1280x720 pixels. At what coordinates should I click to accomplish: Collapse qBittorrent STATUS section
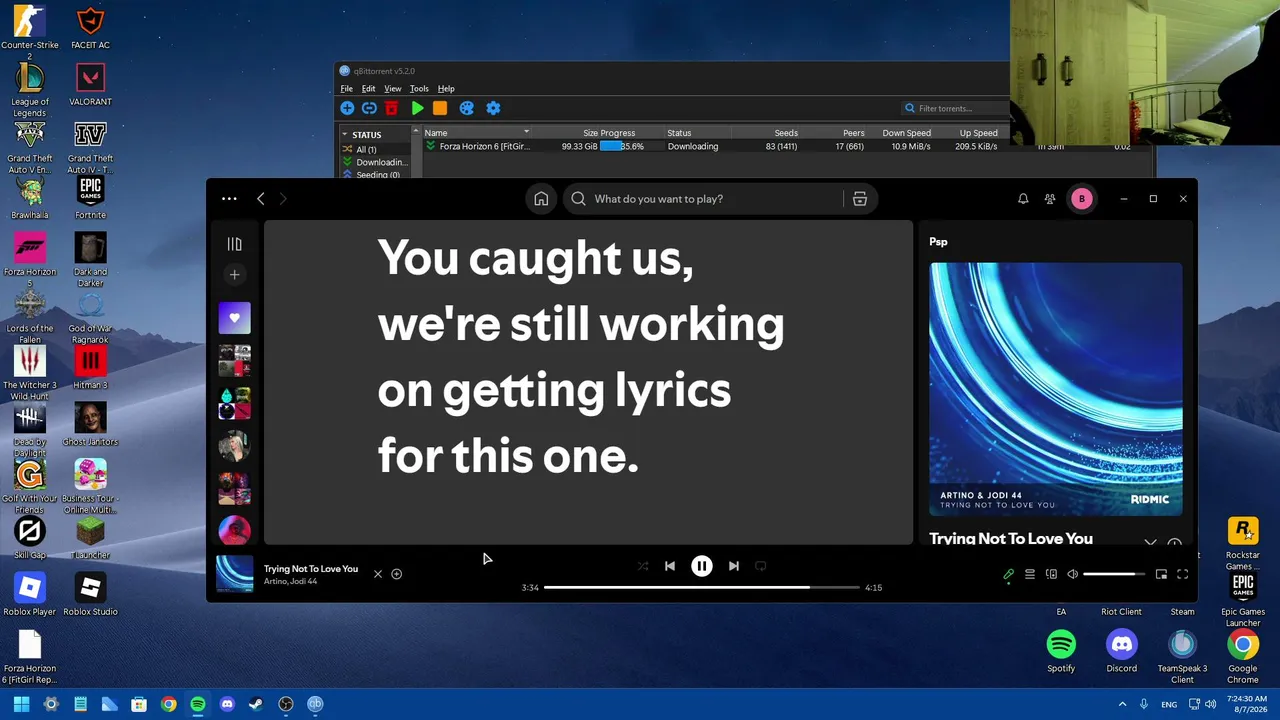(345, 134)
